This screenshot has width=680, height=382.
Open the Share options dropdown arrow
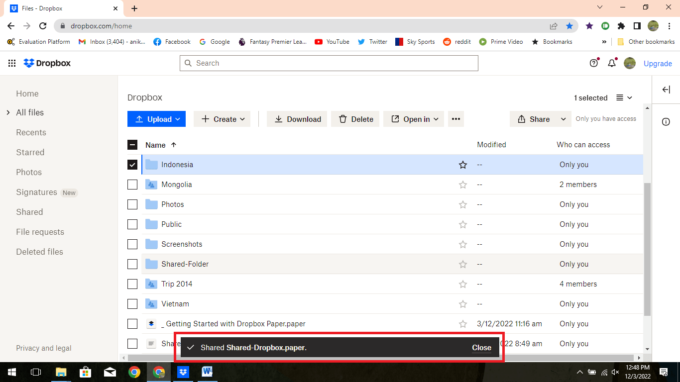point(563,119)
